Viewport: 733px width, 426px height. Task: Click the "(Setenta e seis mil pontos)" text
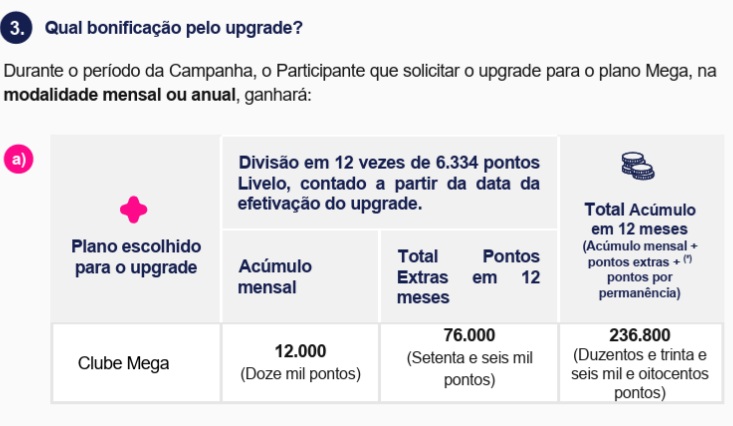[469, 368]
